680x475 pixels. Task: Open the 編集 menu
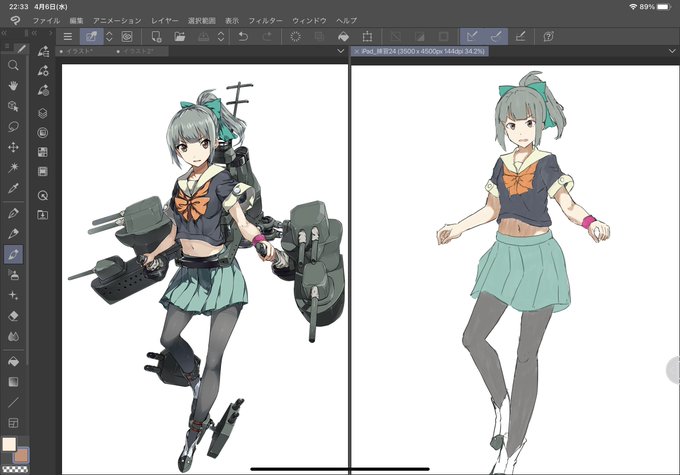point(76,20)
